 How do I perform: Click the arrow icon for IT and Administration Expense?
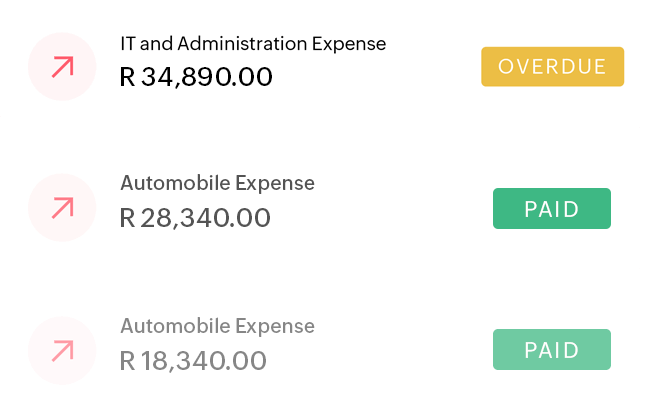[x=62, y=67]
